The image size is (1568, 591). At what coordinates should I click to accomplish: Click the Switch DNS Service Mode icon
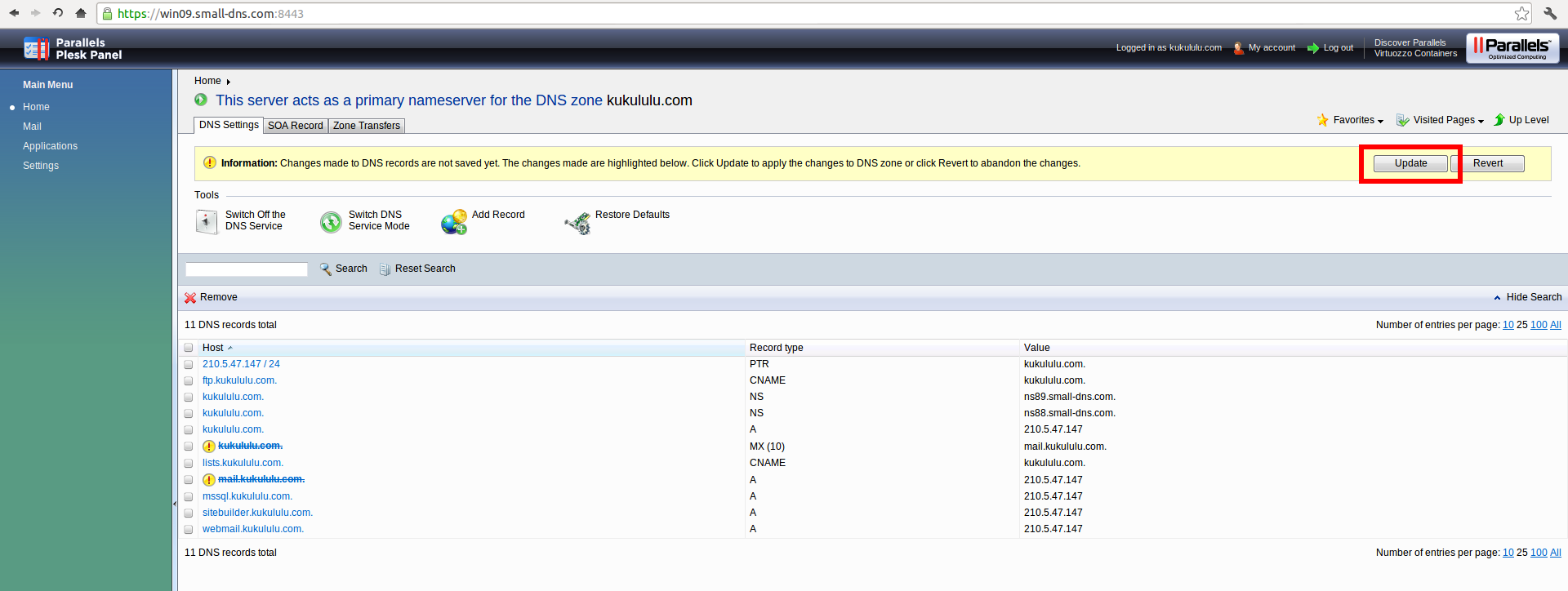click(x=331, y=222)
